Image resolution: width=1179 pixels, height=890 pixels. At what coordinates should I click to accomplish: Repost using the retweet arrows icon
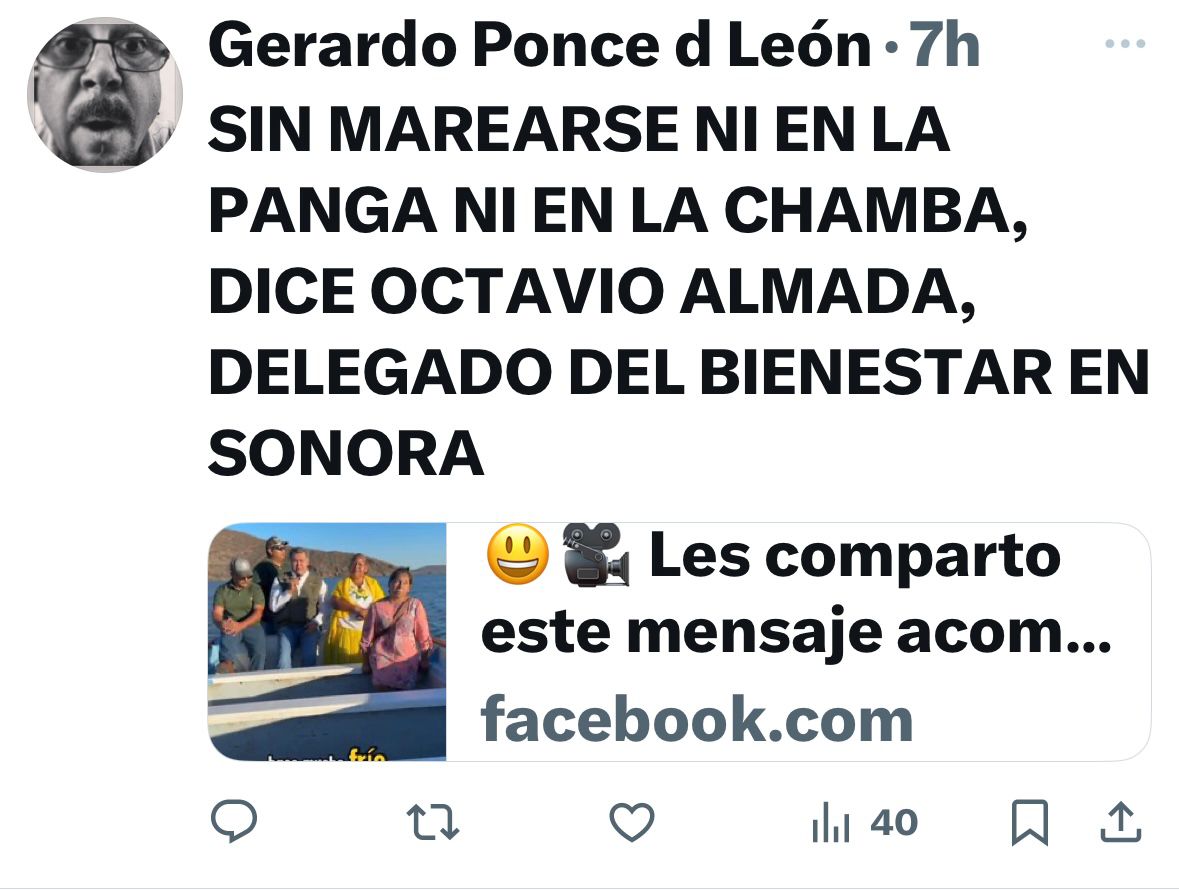point(432,822)
